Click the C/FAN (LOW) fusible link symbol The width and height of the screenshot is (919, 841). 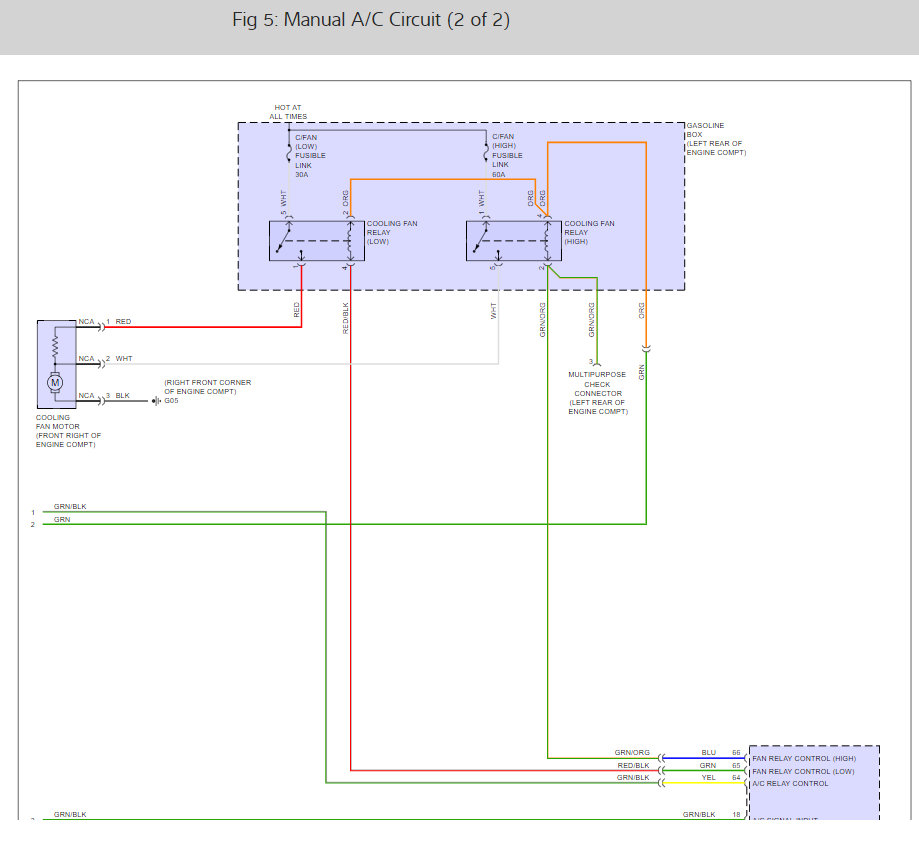click(x=289, y=154)
